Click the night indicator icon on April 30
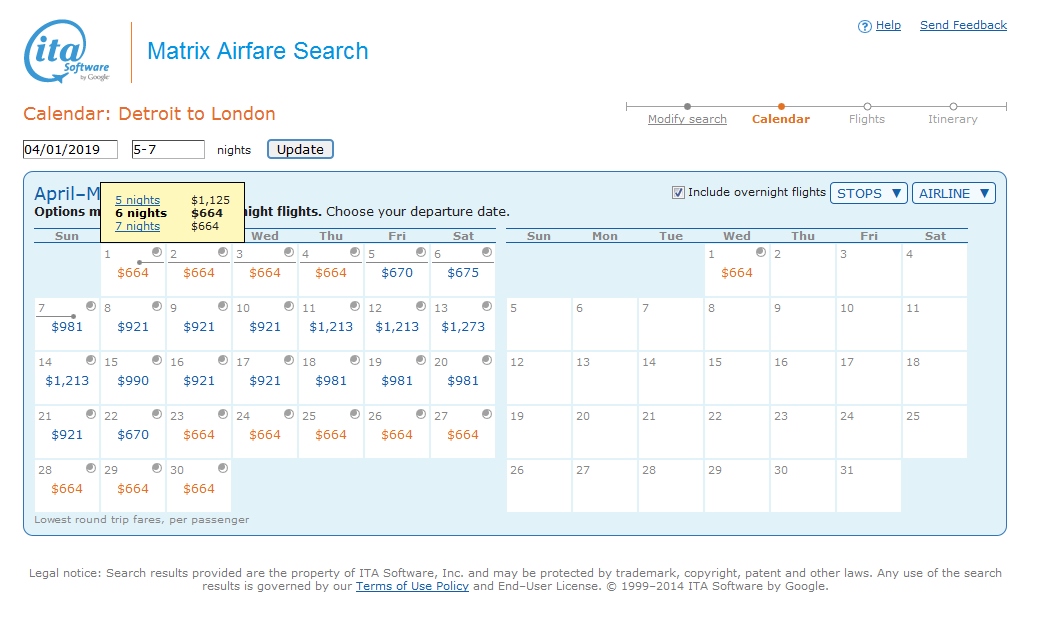 coord(223,468)
